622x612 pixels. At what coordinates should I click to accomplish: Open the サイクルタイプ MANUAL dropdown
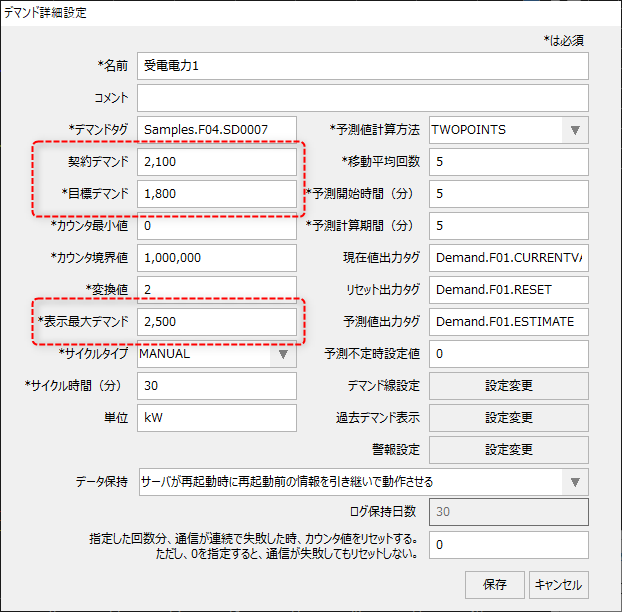click(x=217, y=354)
